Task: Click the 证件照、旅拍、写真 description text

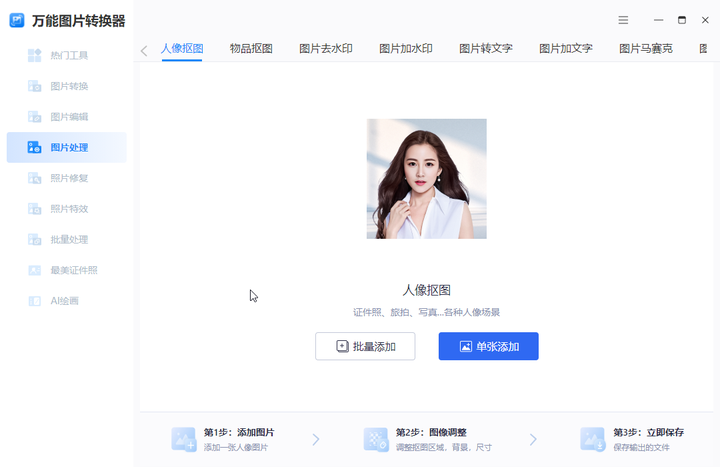Action: [427, 312]
